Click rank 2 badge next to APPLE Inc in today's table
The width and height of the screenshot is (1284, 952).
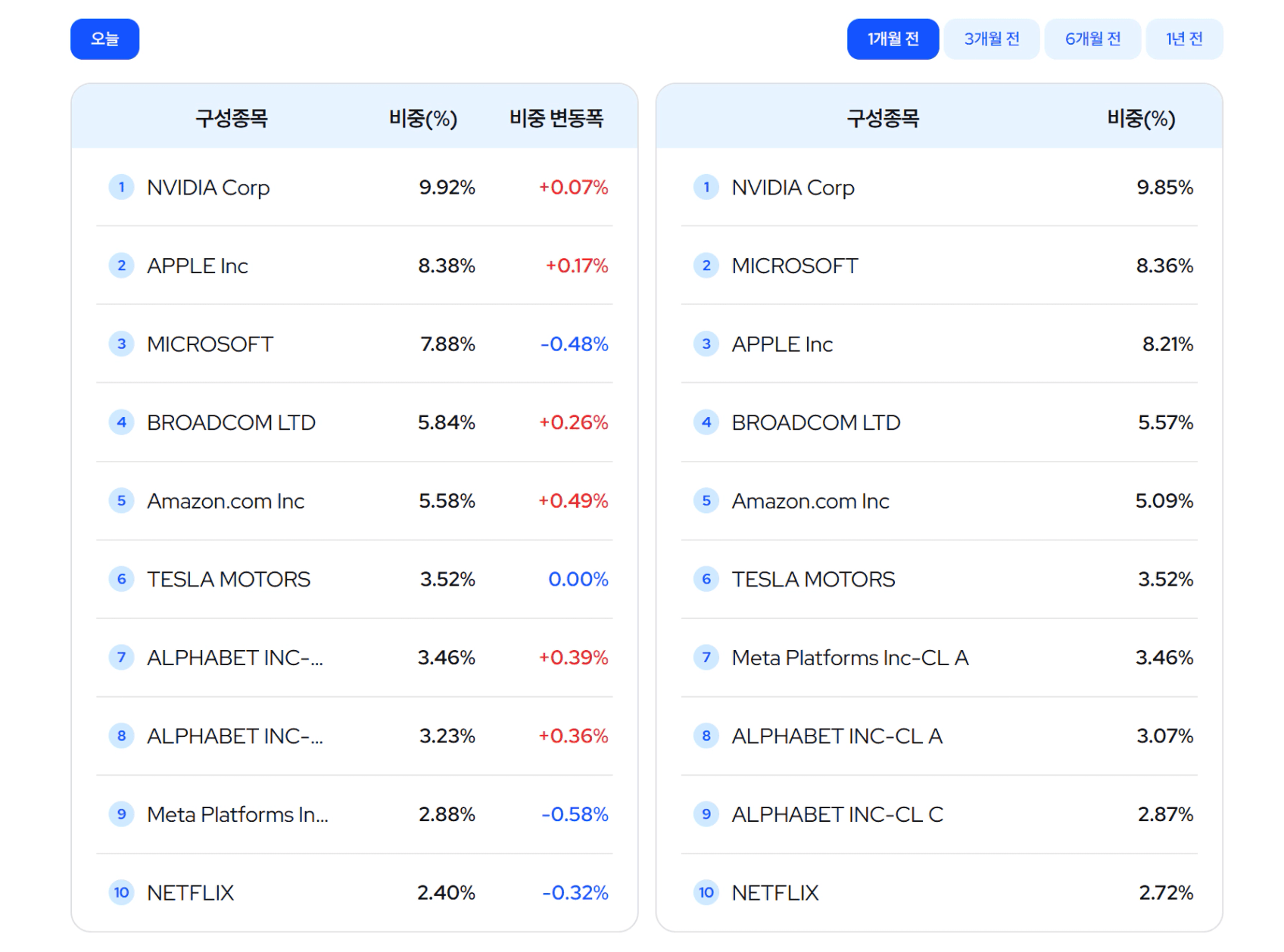pyautogui.click(x=121, y=266)
